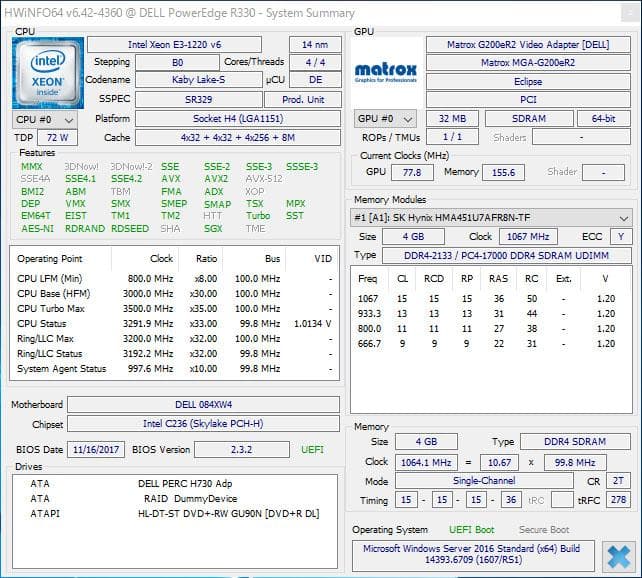Click the CPU Turbo Max row
642x578 pixels.
pyautogui.click(x=174, y=309)
